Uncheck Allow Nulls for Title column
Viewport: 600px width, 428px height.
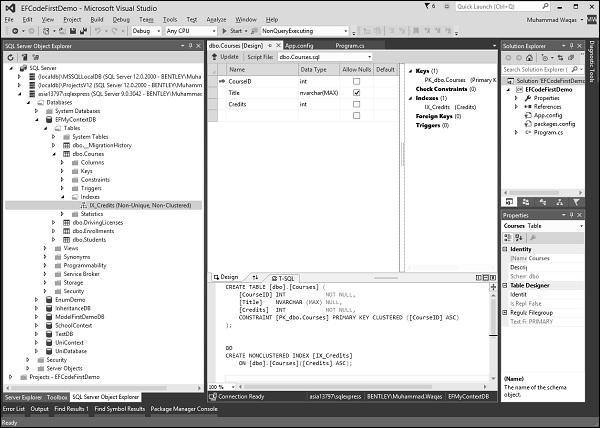pyautogui.click(x=355, y=93)
